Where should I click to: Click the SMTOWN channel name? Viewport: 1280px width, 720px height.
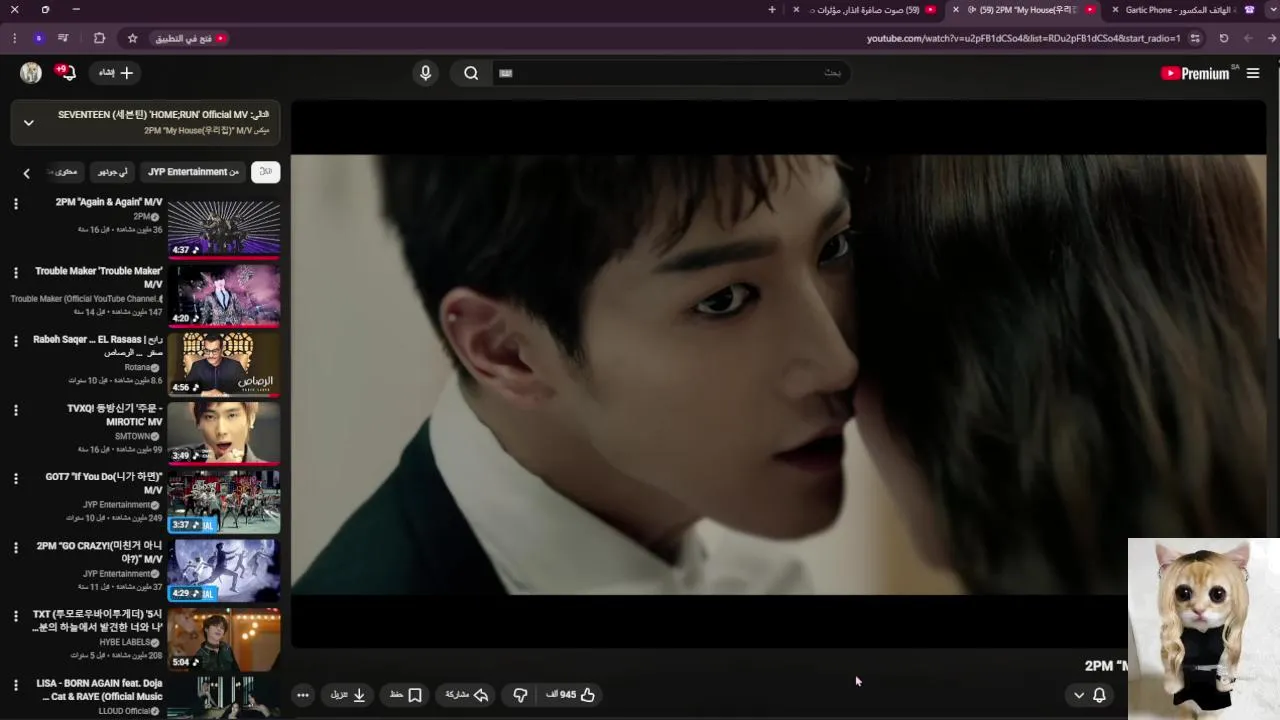pyautogui.click(x=132, y=436)
